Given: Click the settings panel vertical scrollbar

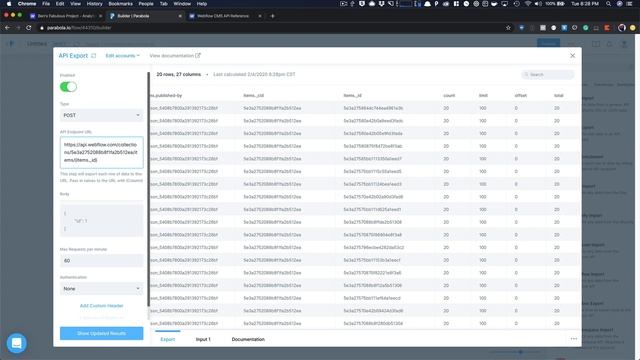Looking at the screenshot, I should [148, 189].
